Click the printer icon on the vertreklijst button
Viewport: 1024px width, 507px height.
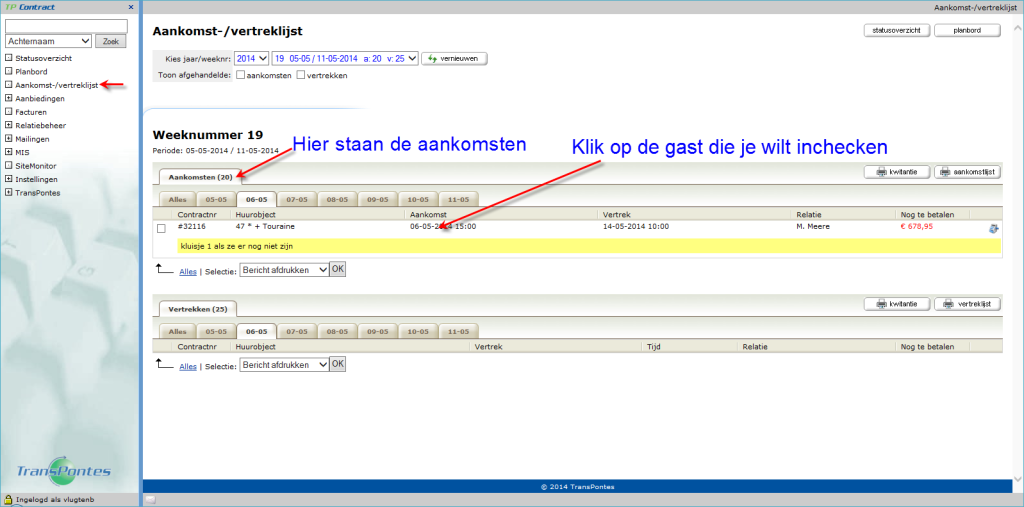(946, 304)
